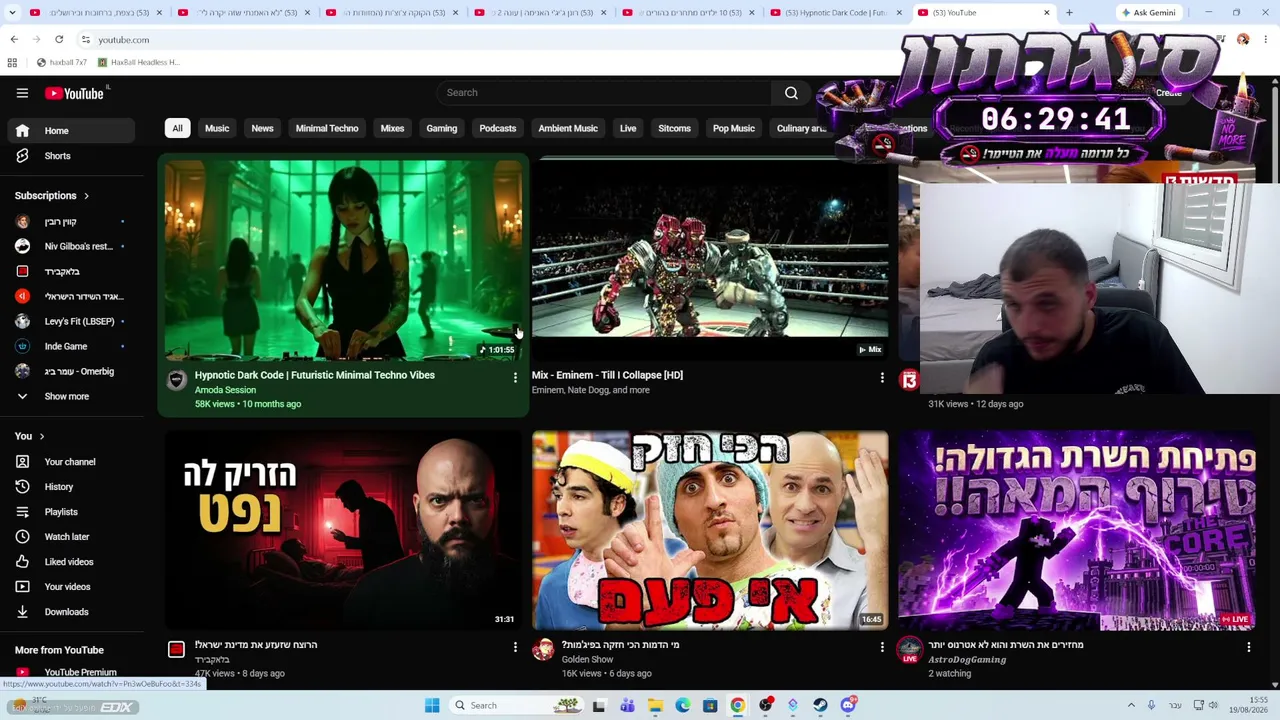Open Your channel page
Image resolution: width=1280 pixels, height=720 pixels.
point(70,462)
